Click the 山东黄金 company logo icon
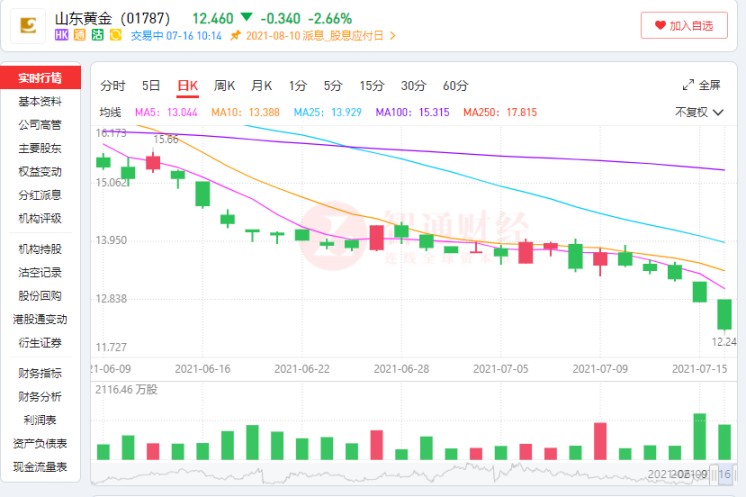 [28, 25]
